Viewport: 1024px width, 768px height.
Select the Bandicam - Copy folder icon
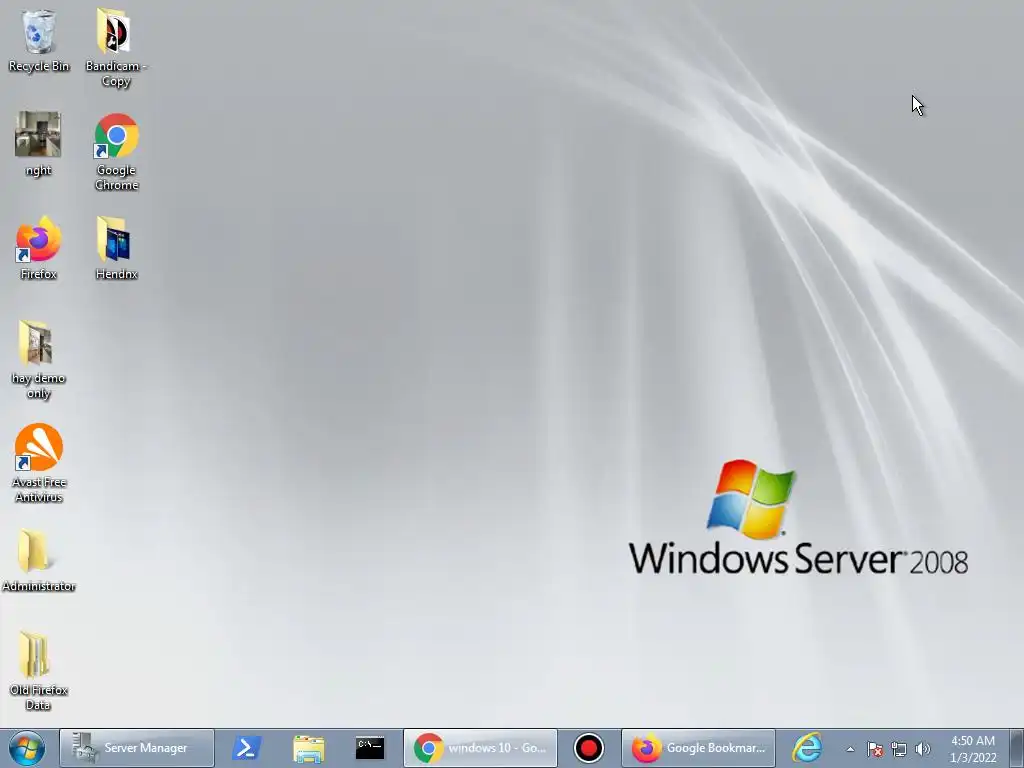pyautogui.click(x=116, y=47)
